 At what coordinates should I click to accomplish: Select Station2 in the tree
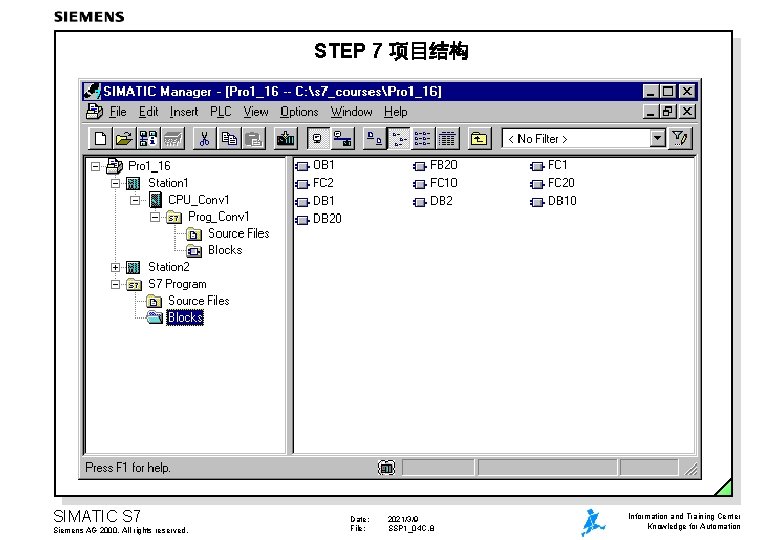tap(169, 267)
